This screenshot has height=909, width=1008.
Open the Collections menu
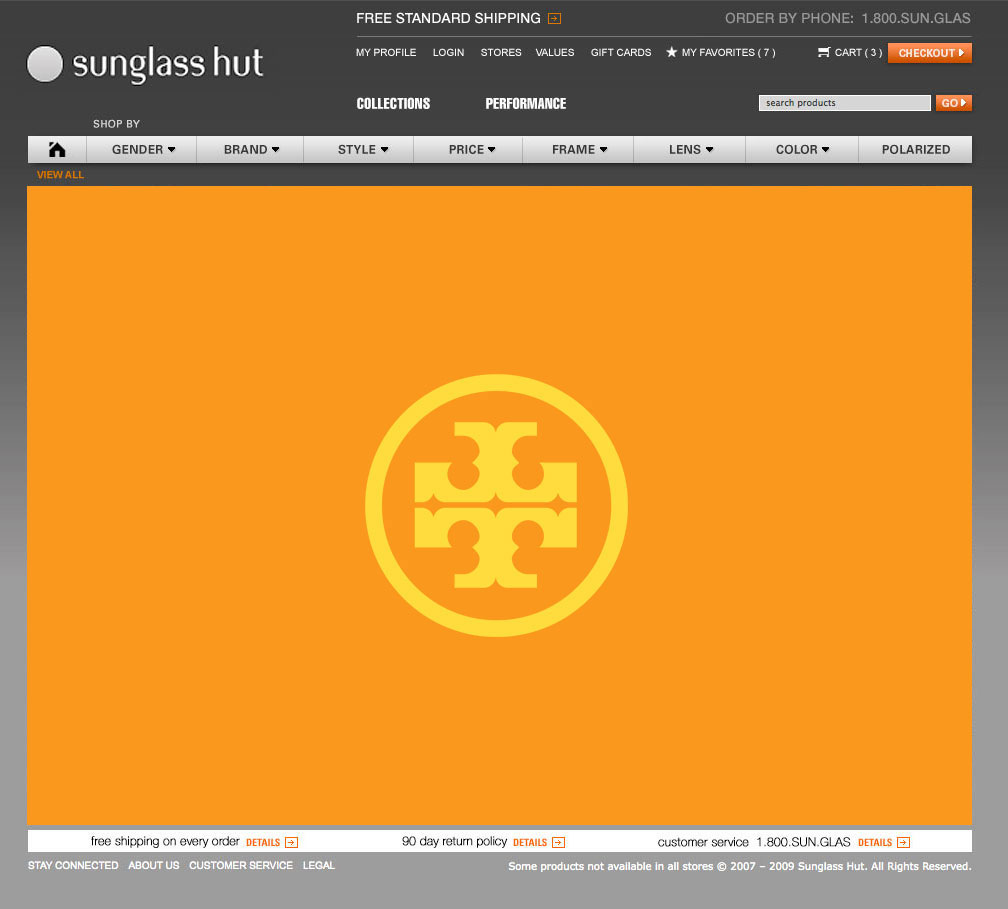pos(393,104)
